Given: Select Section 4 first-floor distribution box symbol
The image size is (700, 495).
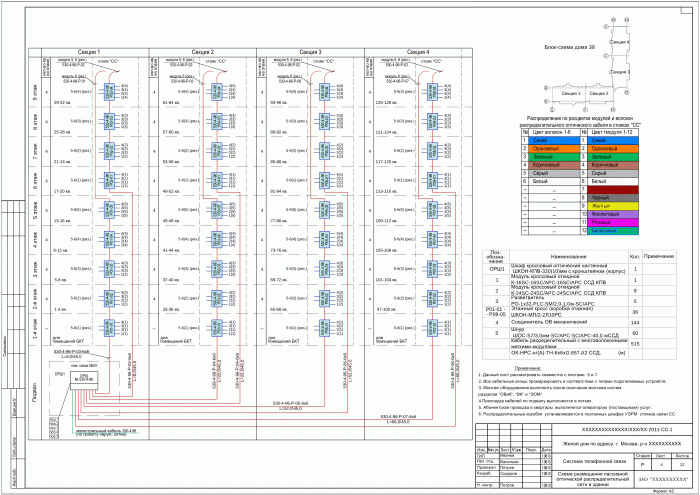Looking at the screenshot, I should 432,328.
